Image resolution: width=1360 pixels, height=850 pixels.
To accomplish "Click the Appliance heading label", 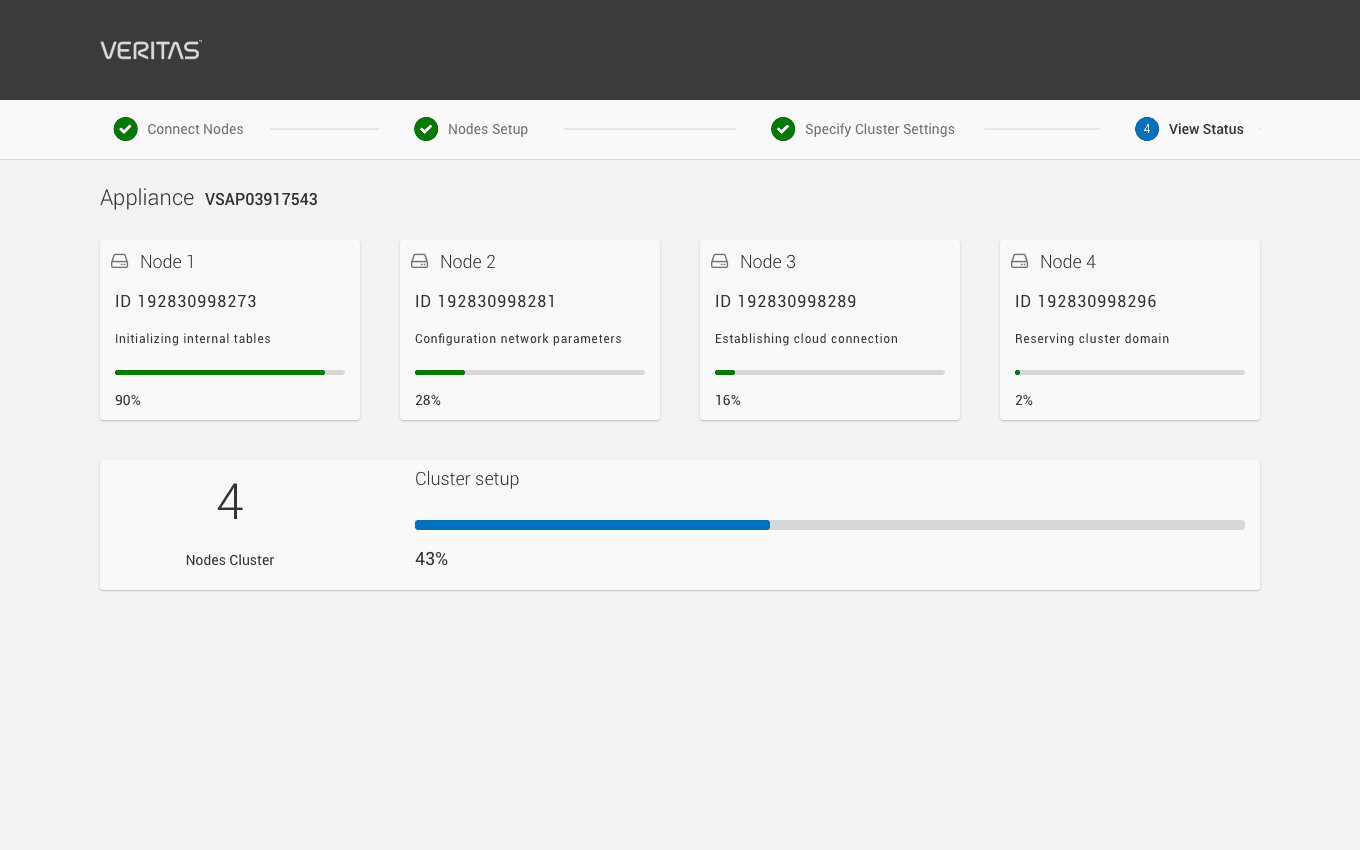I will pos(147,198).
